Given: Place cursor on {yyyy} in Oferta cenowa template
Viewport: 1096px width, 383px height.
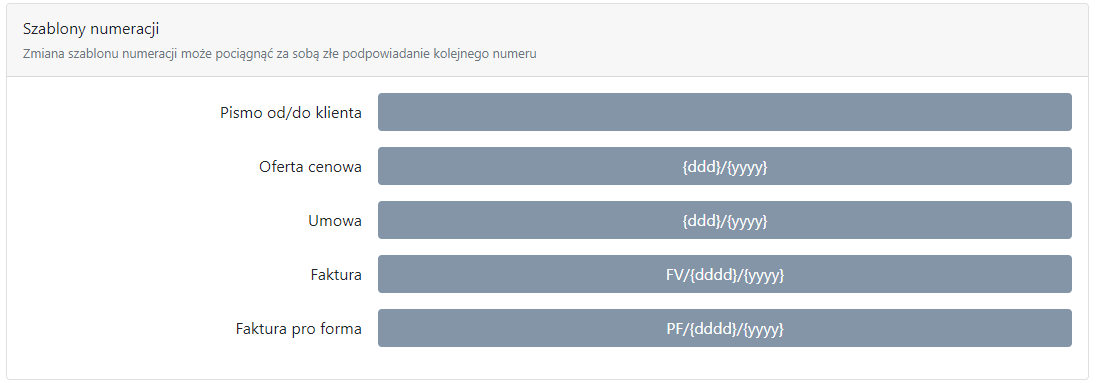Looking at the screenshot, I should (x=747, y=167).
